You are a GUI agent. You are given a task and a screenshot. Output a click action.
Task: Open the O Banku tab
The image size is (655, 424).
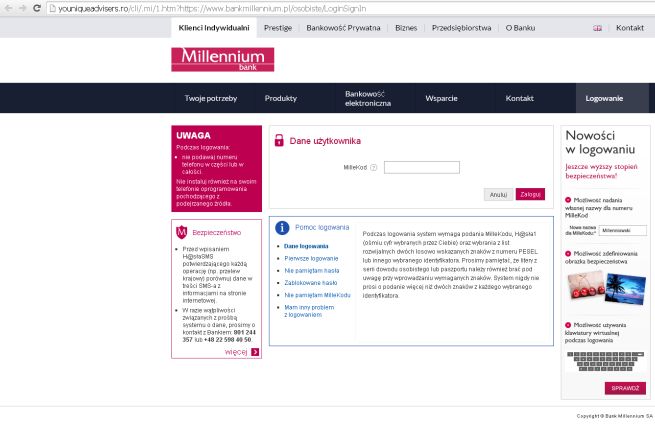tap(520, 28)
